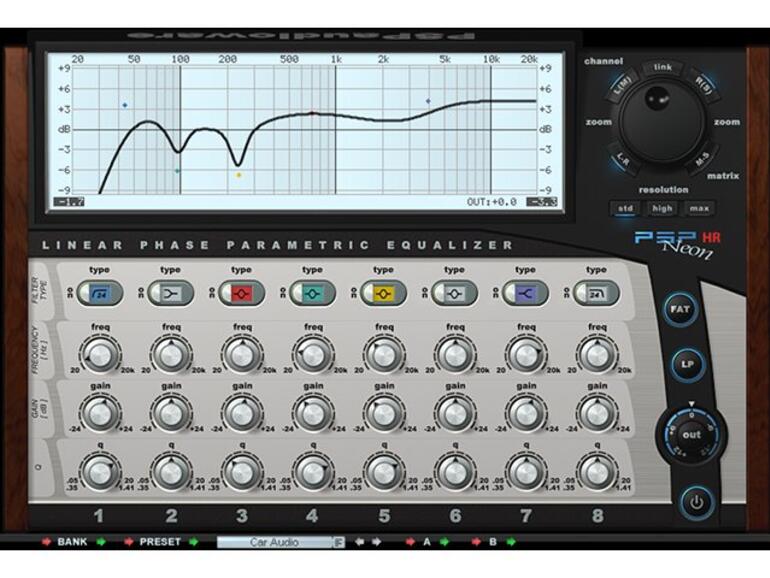The height and width of the screenshot is (578, 770).
Task: Toggle band 4 on switch
Action: 297,294
